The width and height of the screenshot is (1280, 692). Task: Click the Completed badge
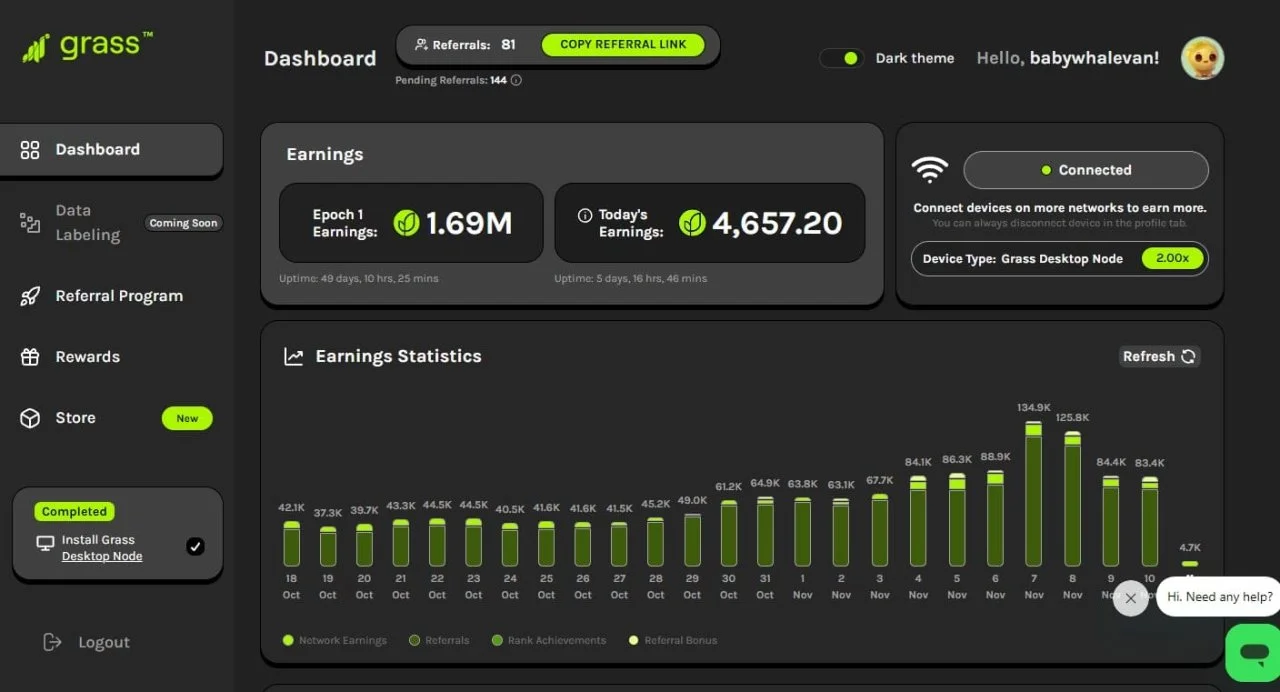click(x=74, y=511)
